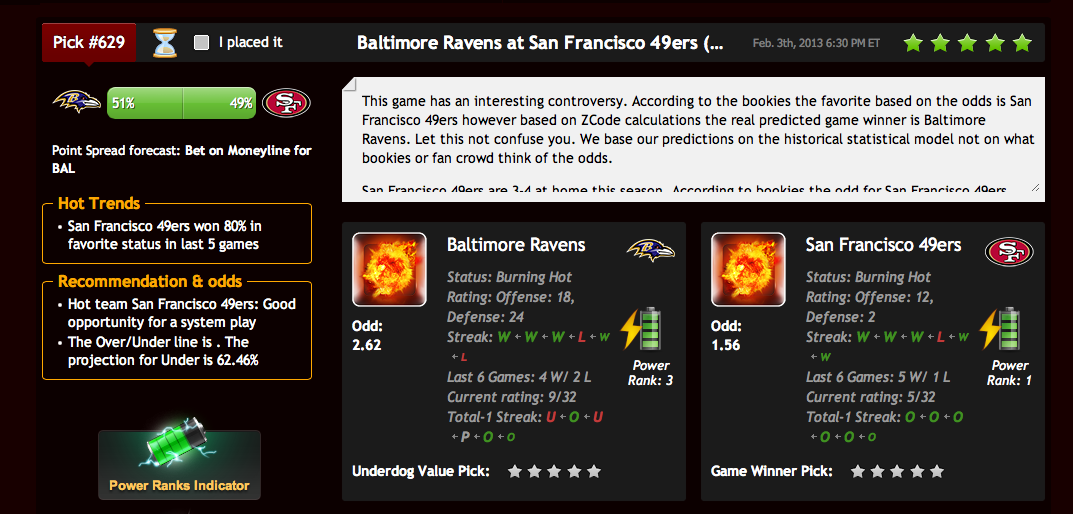Click the Ravens Status: Burning Hot line
This screenshot has height=514, width=1073.
[x=509, y=277]
